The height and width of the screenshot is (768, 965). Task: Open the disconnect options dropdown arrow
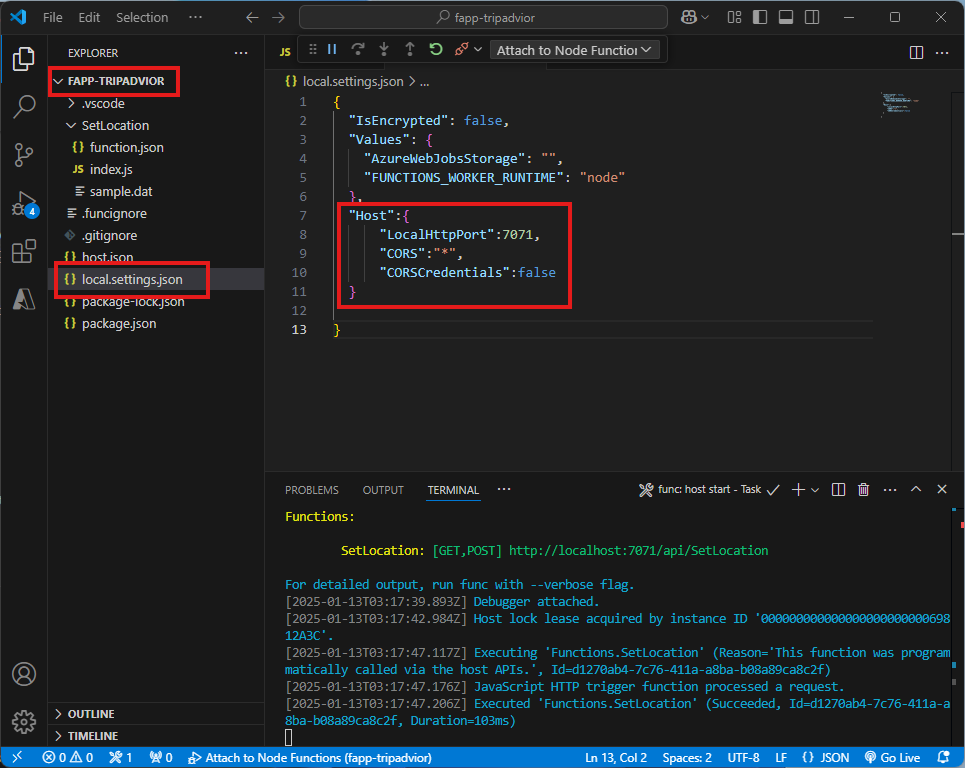click(x=478, y=49)
